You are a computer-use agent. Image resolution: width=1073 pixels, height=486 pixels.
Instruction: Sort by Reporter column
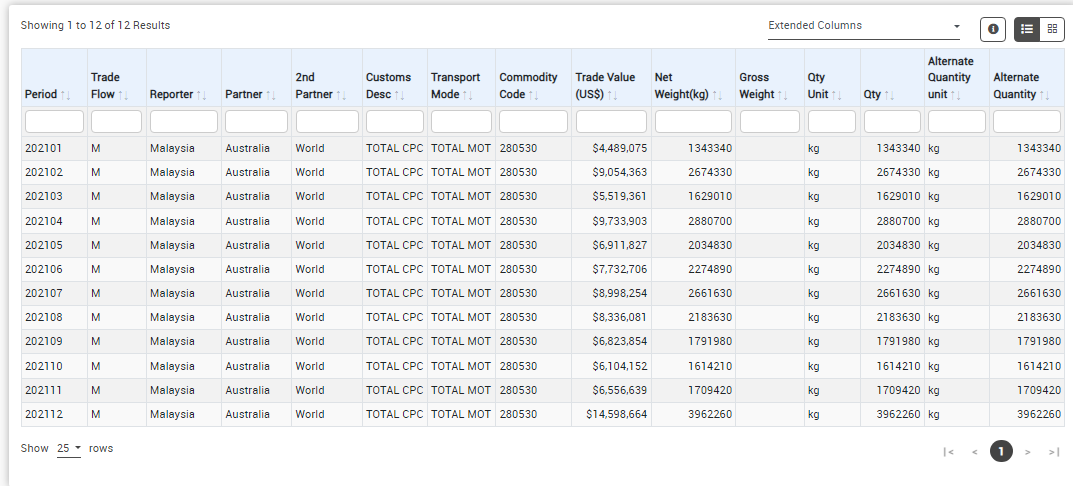point(202,95)
